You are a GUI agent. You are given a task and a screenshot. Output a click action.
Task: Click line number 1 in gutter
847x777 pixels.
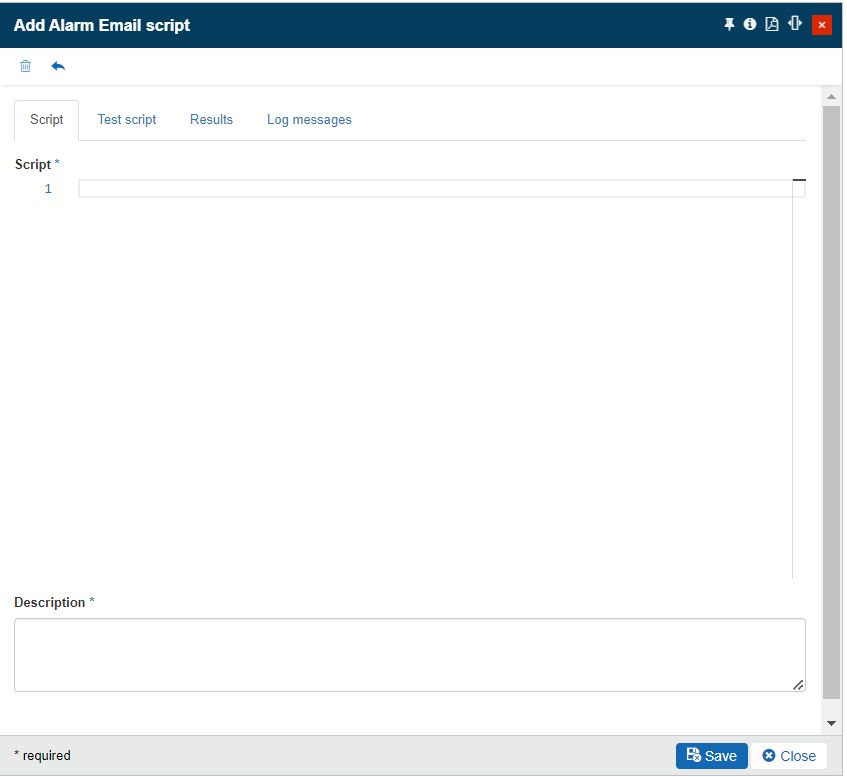48,189
